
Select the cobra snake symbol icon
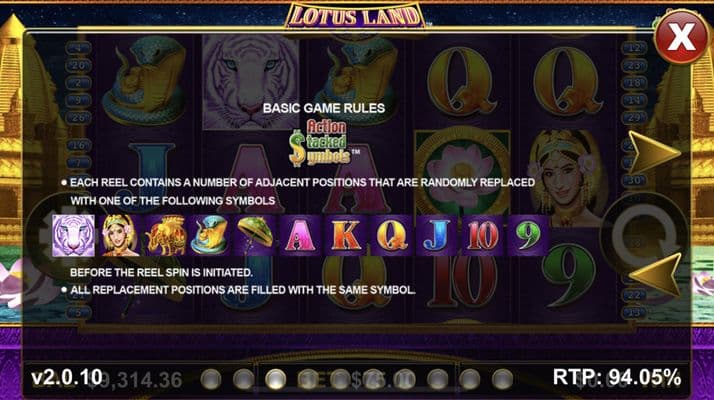tap(209, 236)
